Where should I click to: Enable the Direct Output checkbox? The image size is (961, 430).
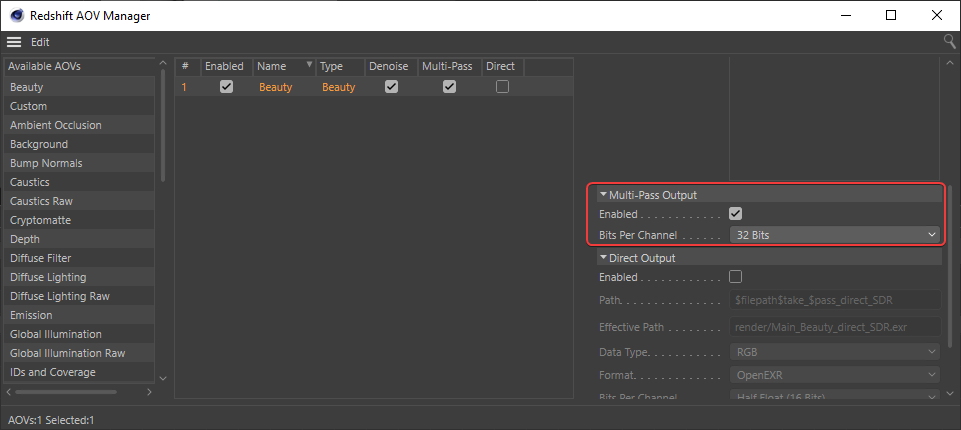[x=735, y=277]
